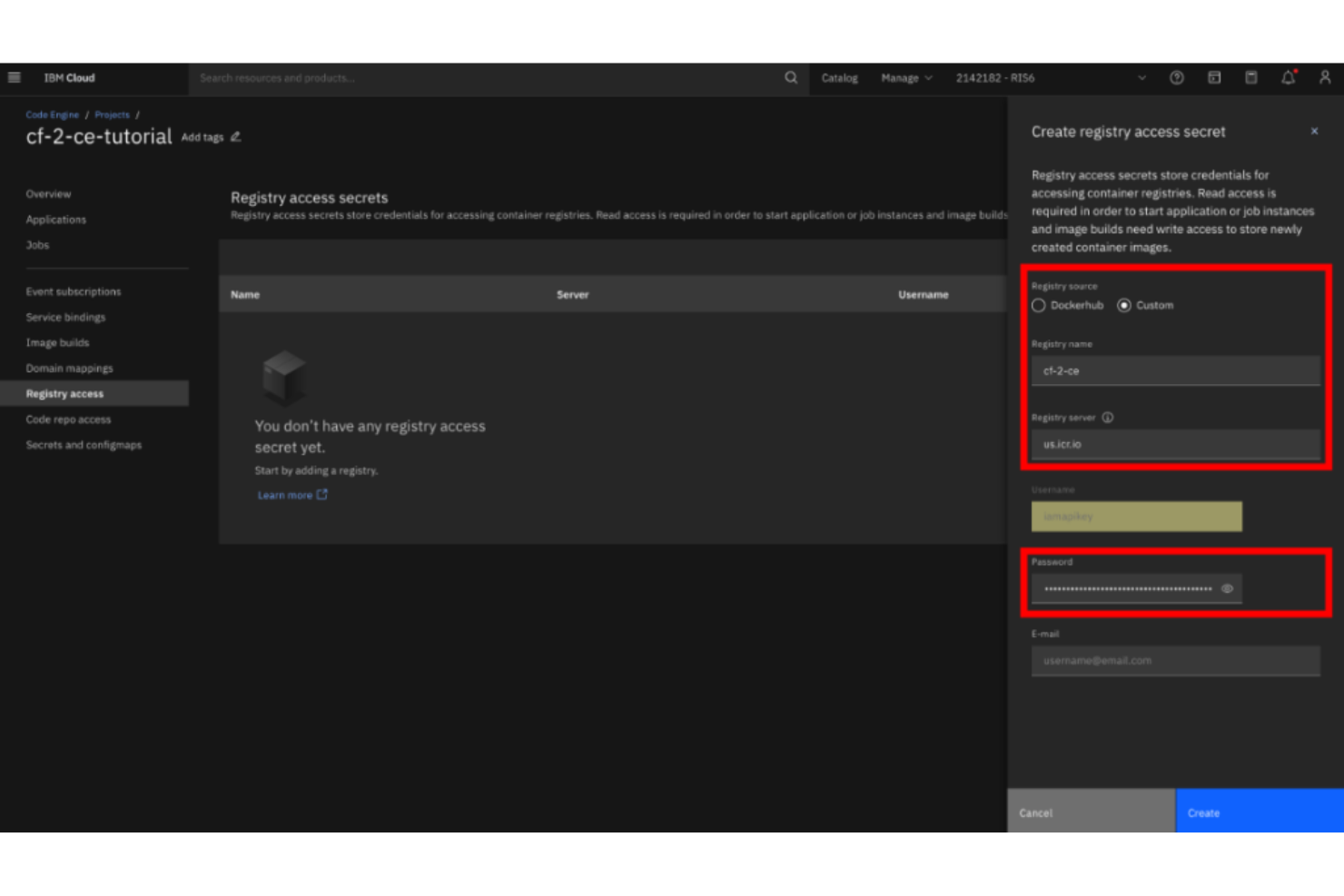Click the E-mail input field
The width and height of the screenshot is (1344, 896).
point(1175,661)
